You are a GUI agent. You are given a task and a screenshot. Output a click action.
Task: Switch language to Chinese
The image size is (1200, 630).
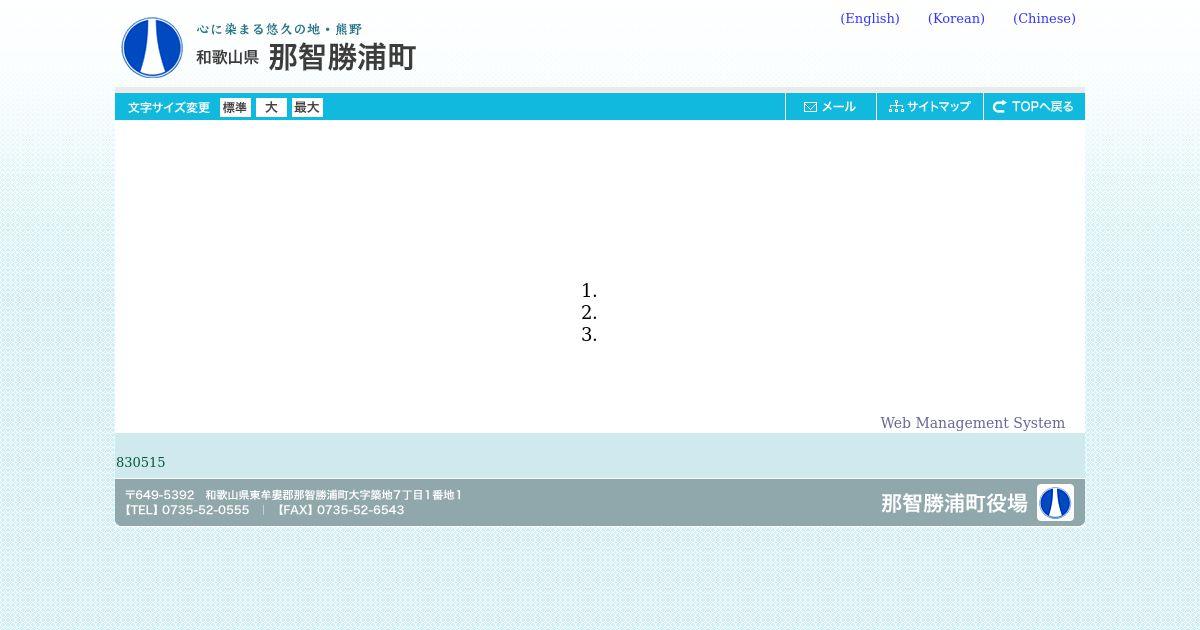(1044, 19)
